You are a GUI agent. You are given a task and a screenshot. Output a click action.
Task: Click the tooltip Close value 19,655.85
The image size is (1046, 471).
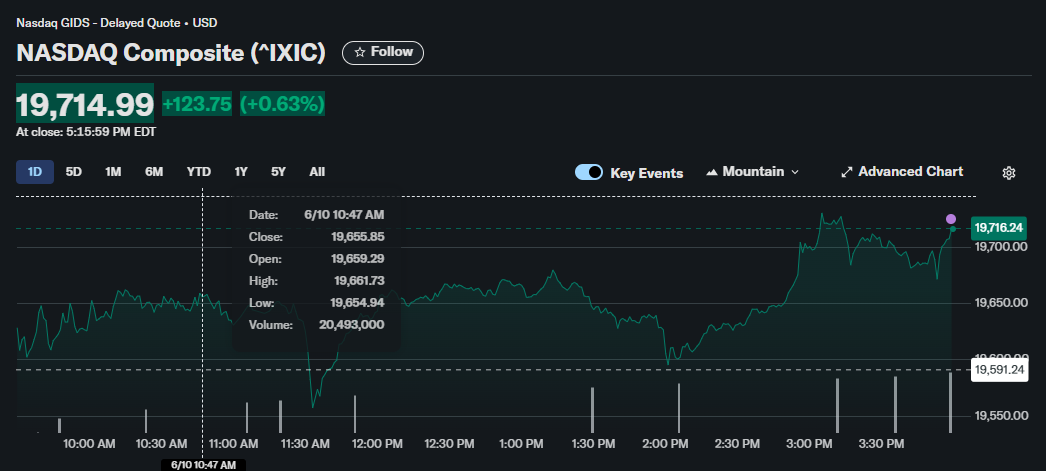tap(358, 237)
